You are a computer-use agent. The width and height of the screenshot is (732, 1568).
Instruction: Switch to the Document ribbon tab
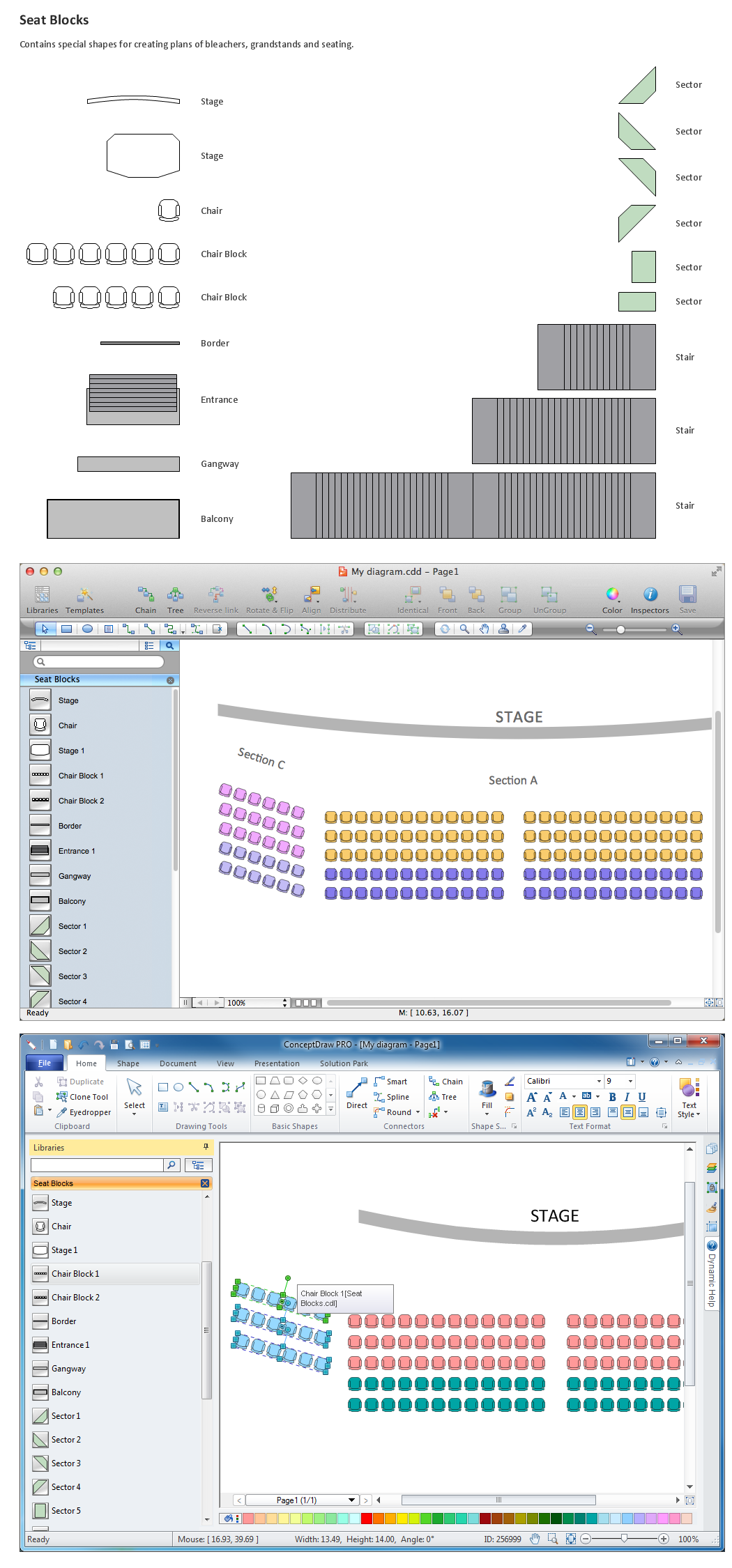coord(178,1063)
